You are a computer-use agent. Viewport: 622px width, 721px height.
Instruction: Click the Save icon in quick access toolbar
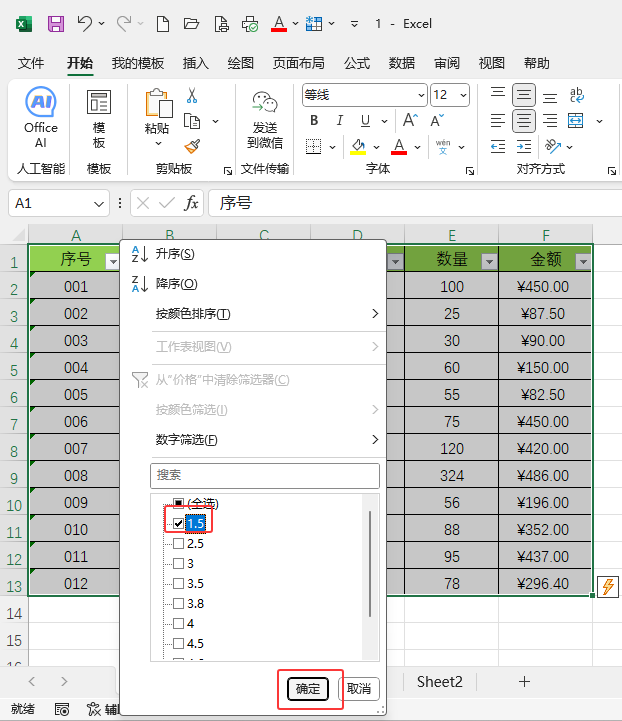tap(56, 23)
